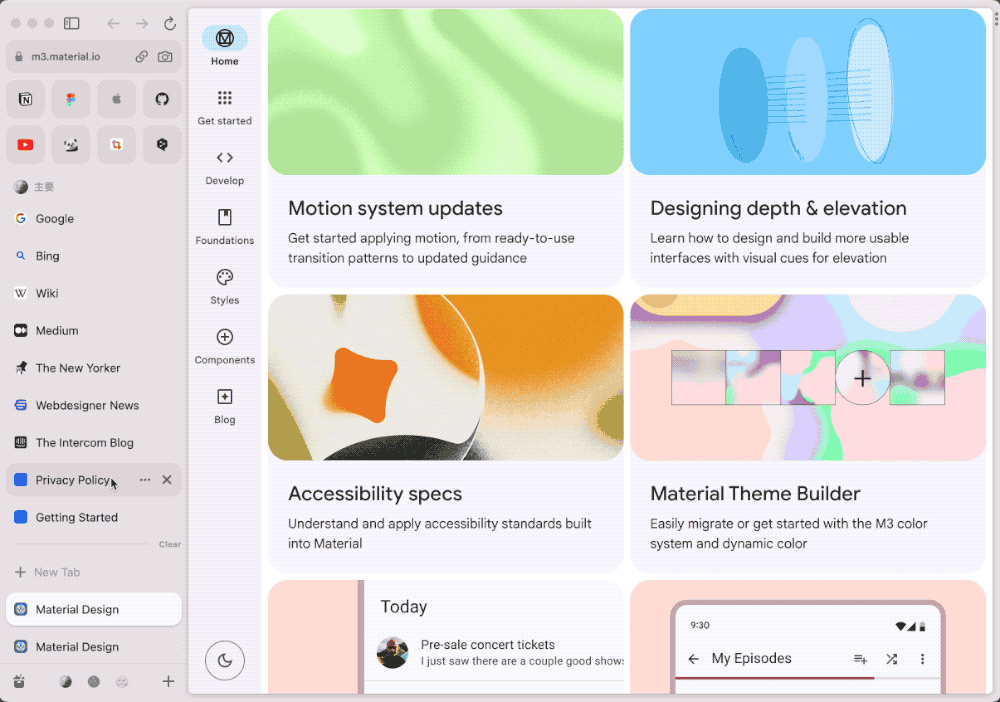Open the Google pinned tab

94,219
